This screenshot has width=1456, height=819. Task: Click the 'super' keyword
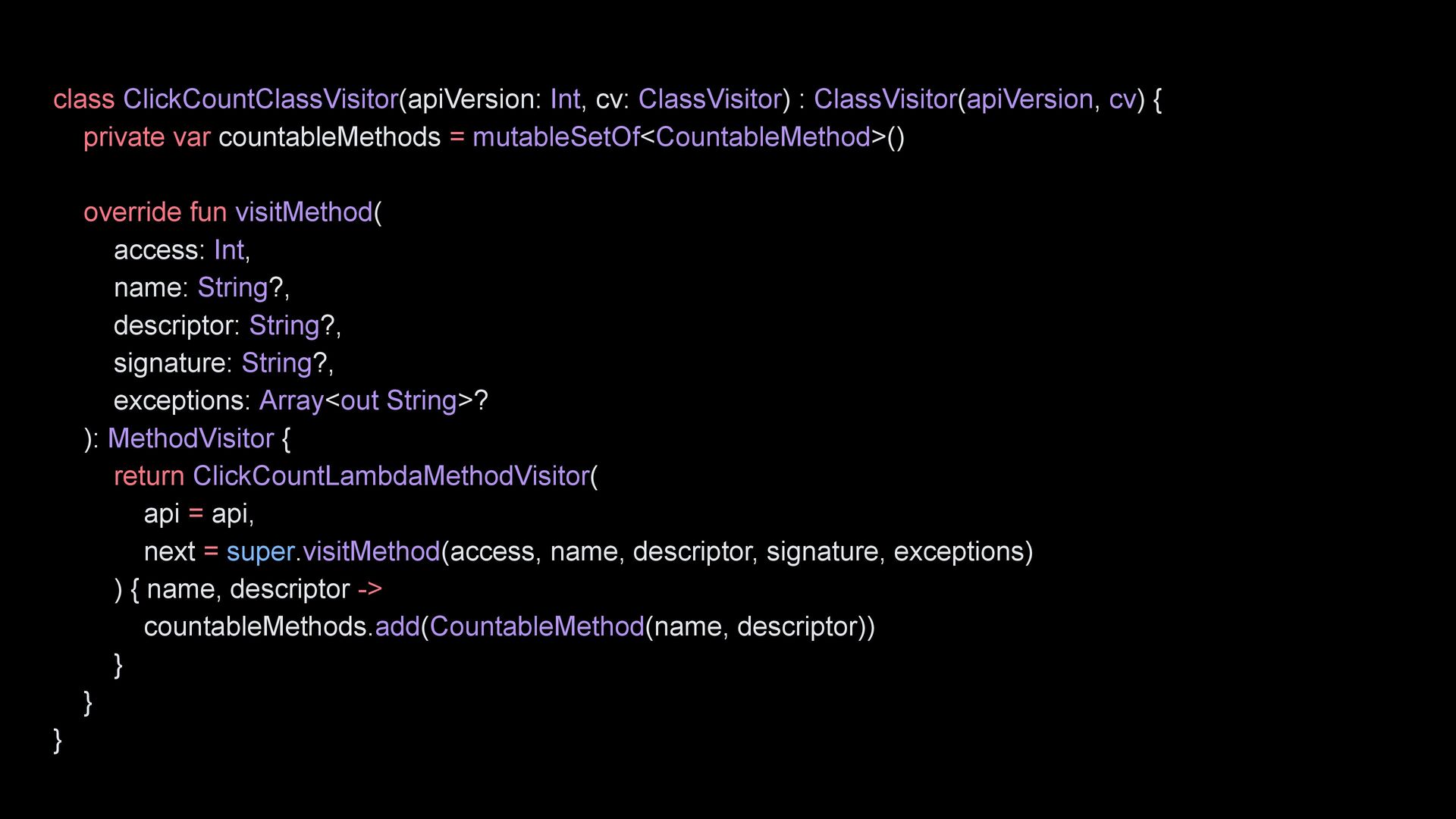click(260, 551)
